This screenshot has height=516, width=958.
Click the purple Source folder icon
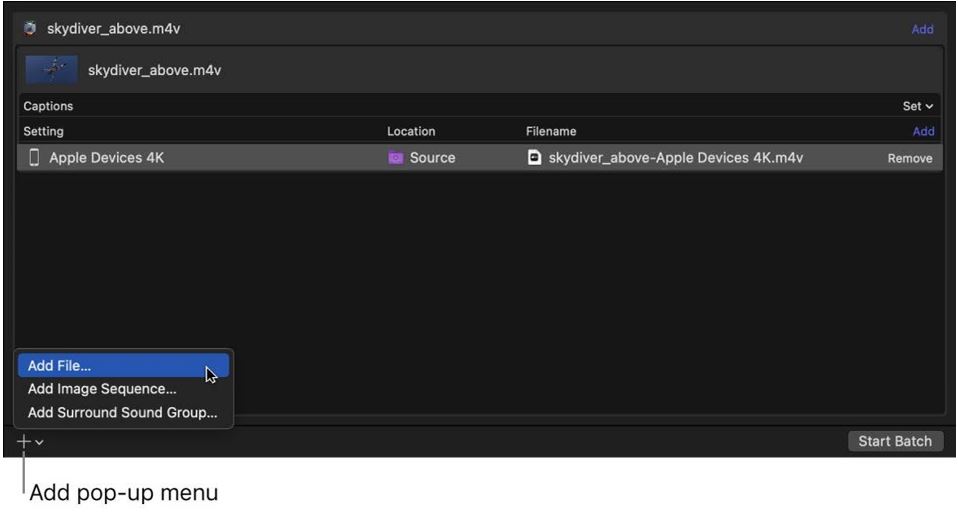[395, 158]
